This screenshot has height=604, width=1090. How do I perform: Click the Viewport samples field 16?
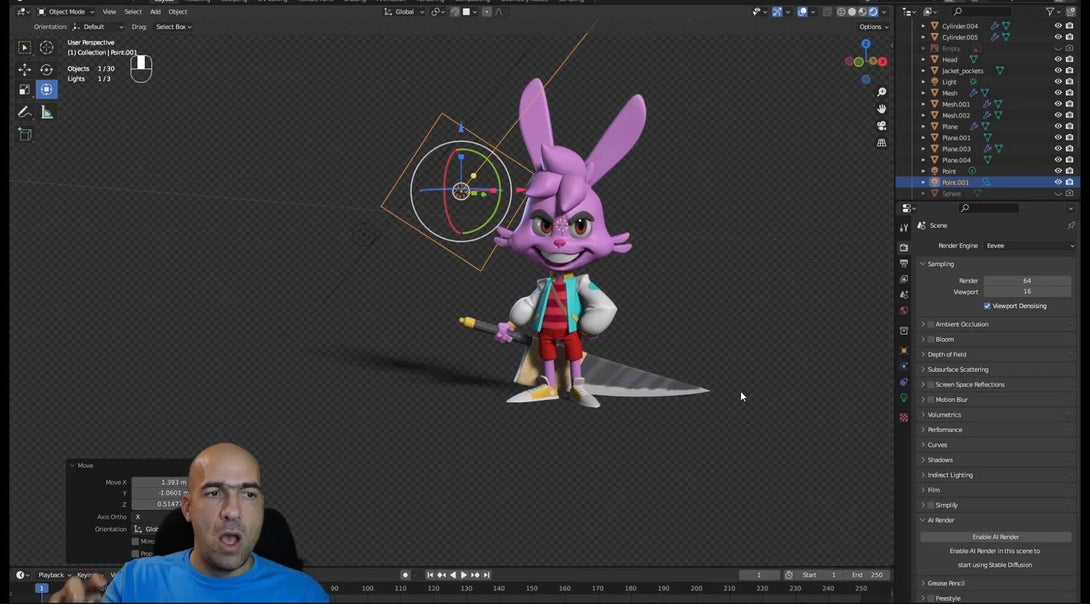coord(1027,292)
